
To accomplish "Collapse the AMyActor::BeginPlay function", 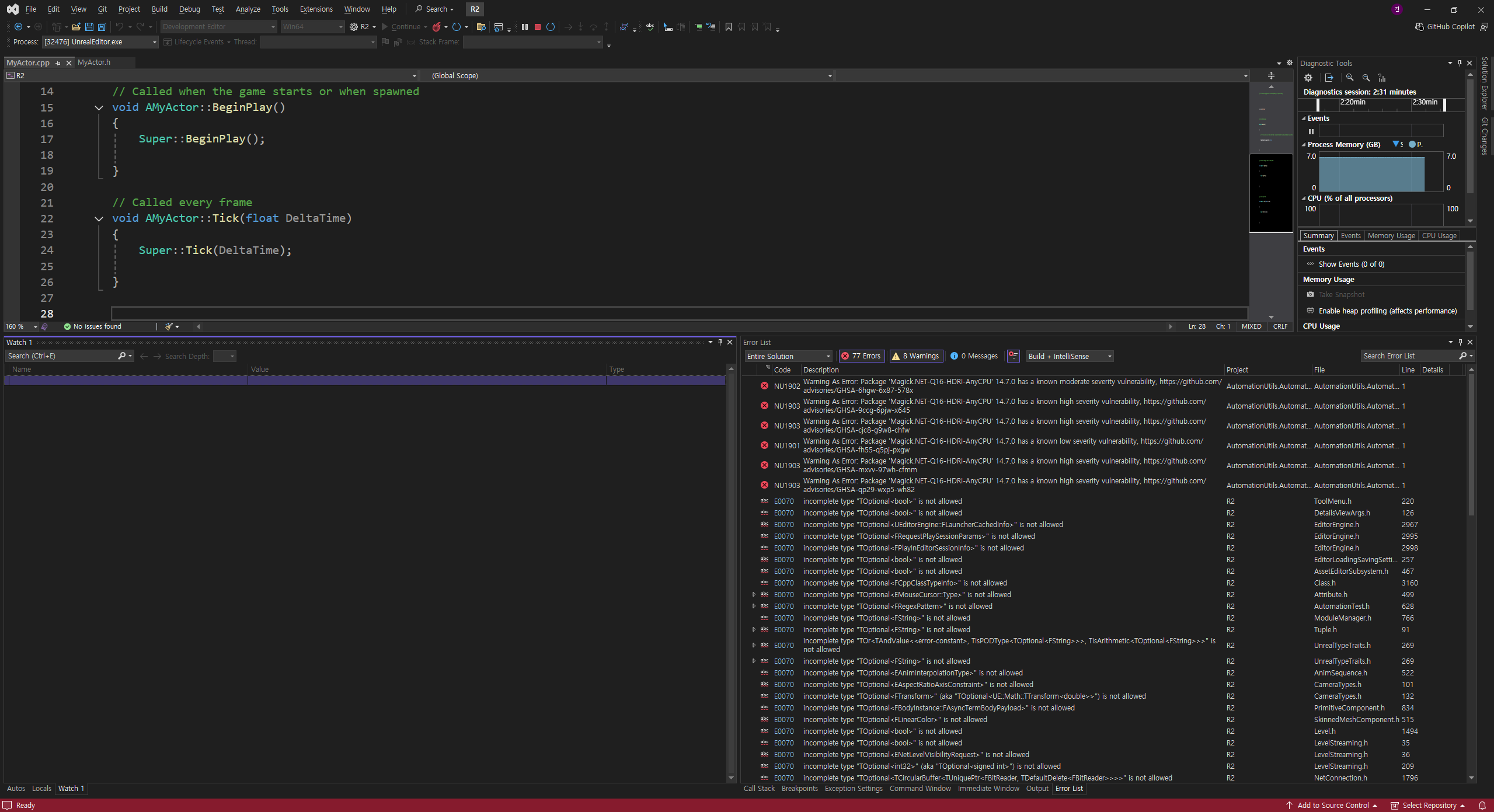I will [x=99, y=107].
